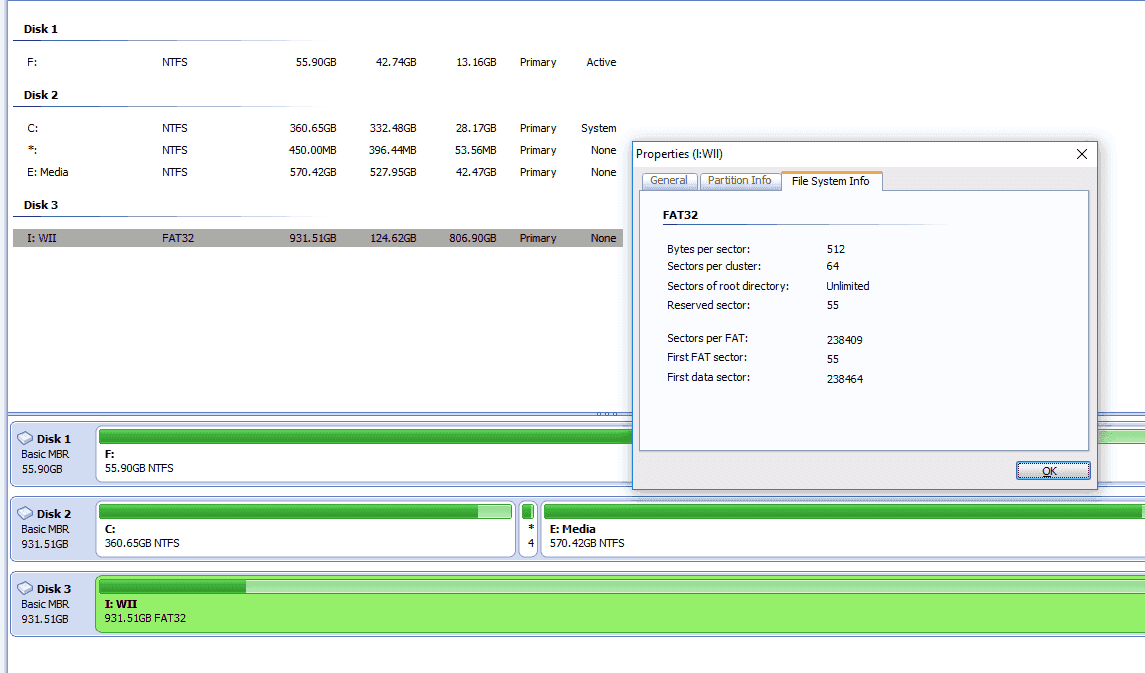Click the 124.62GB used space value
This screenshot has height=673, width=1145.
pos(393,238)
